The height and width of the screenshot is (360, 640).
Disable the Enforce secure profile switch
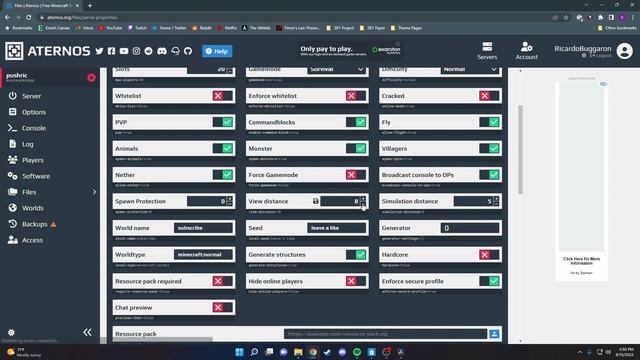pyautogui.click(x=489, y=281)
